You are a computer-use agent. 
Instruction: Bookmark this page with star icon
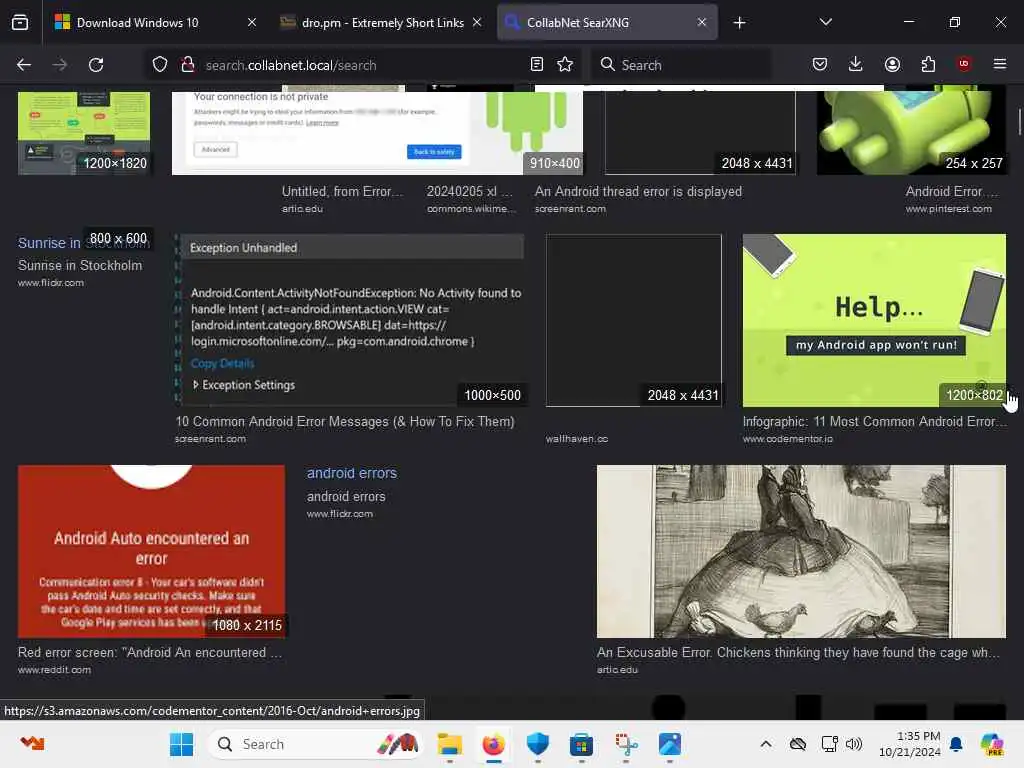point(565,65)
